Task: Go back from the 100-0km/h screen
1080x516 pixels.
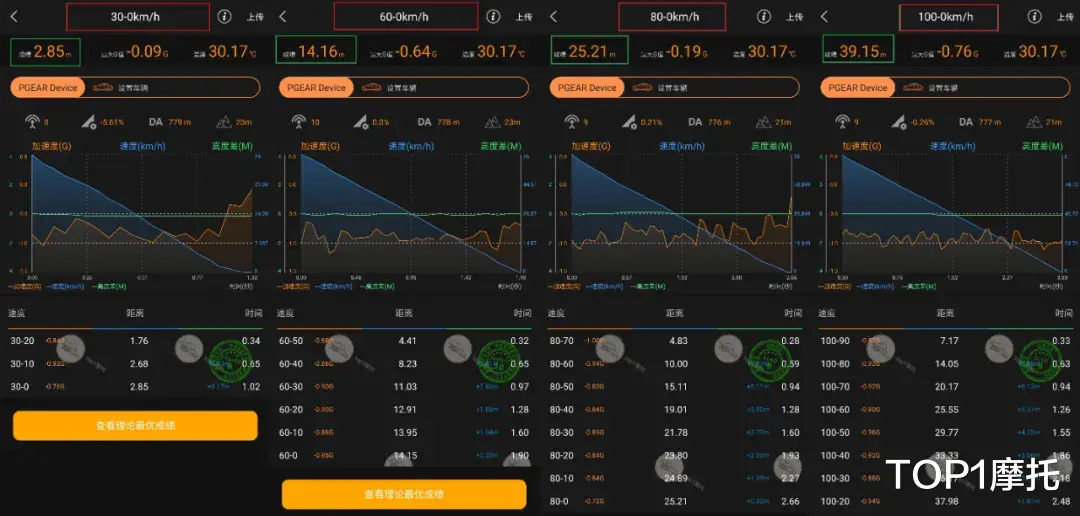Action: [824, 17]
